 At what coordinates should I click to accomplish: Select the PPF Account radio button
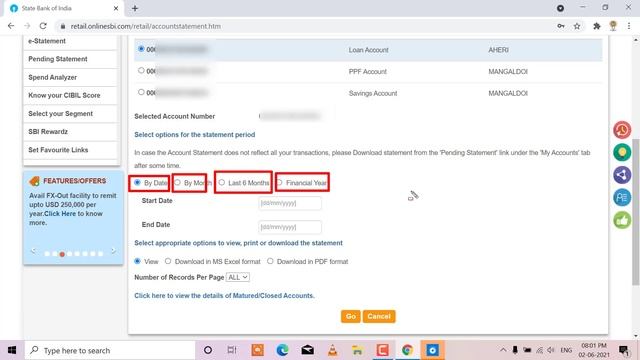[141, 71]
